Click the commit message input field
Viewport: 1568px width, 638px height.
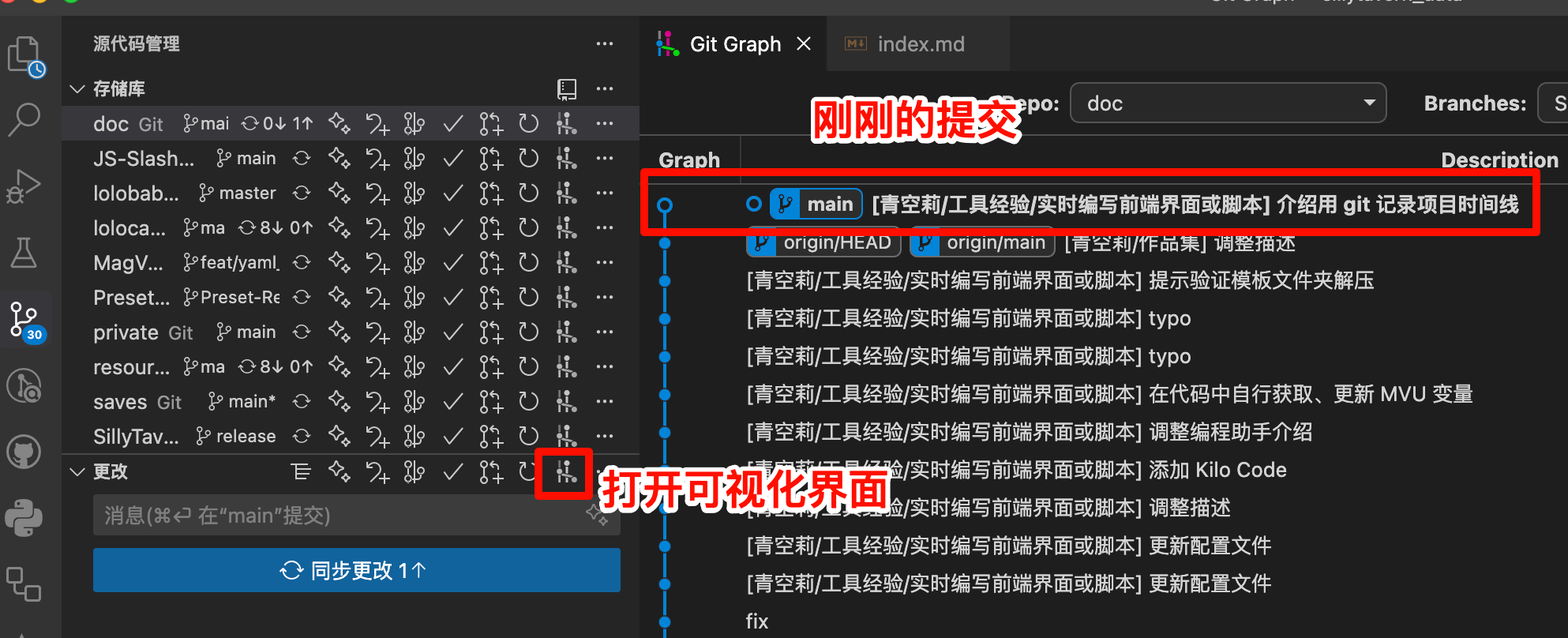tap(339, 516)
